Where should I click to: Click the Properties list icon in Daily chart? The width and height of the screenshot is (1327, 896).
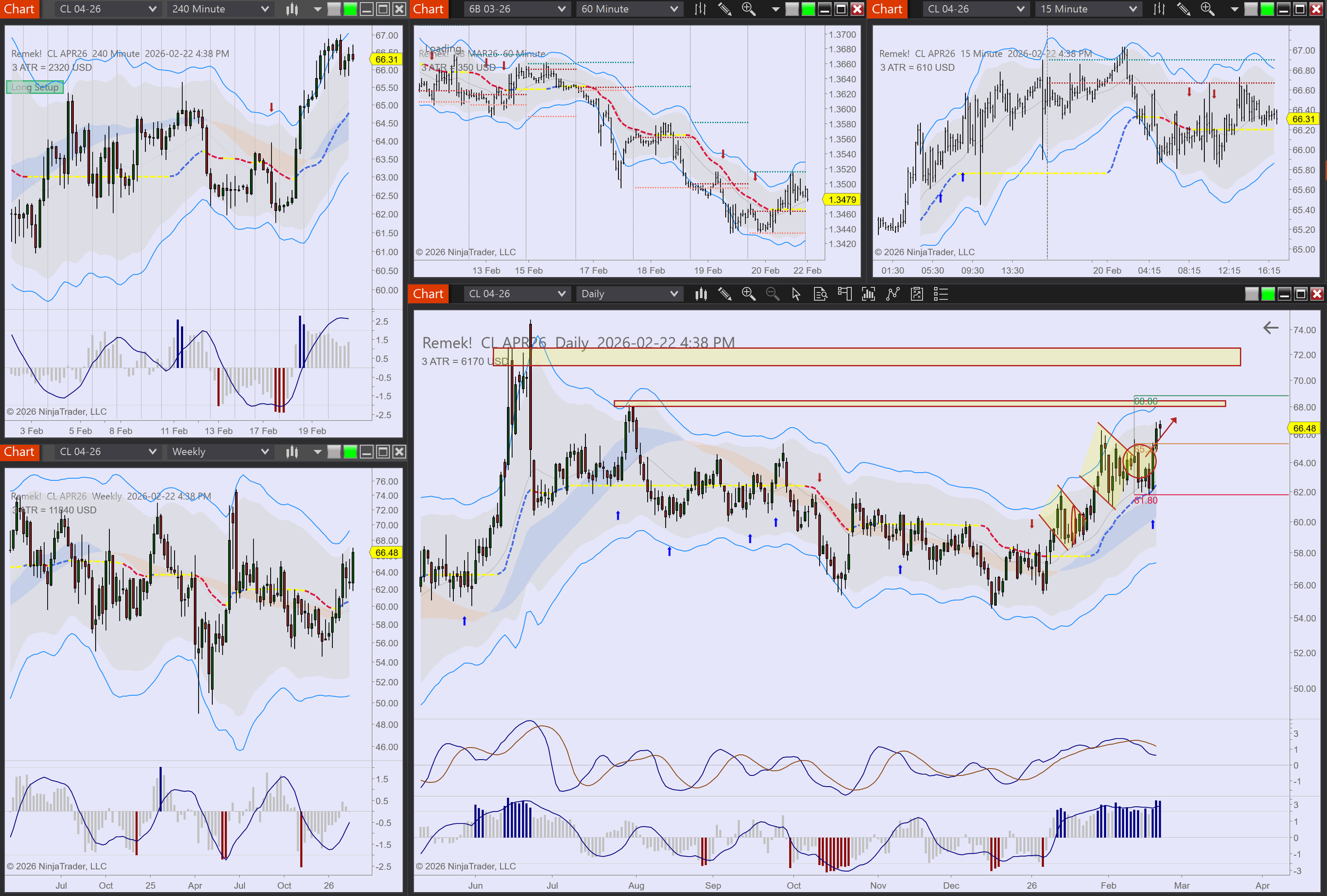coord(941,294)
